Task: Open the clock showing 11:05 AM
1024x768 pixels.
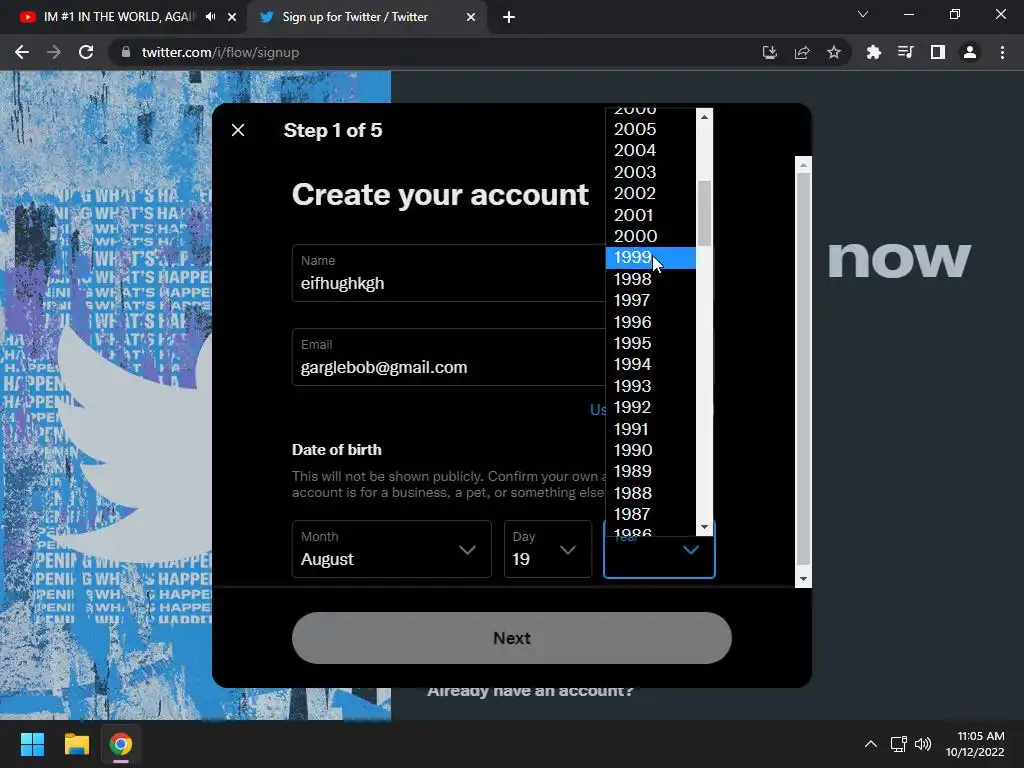Action: (974, 744)
